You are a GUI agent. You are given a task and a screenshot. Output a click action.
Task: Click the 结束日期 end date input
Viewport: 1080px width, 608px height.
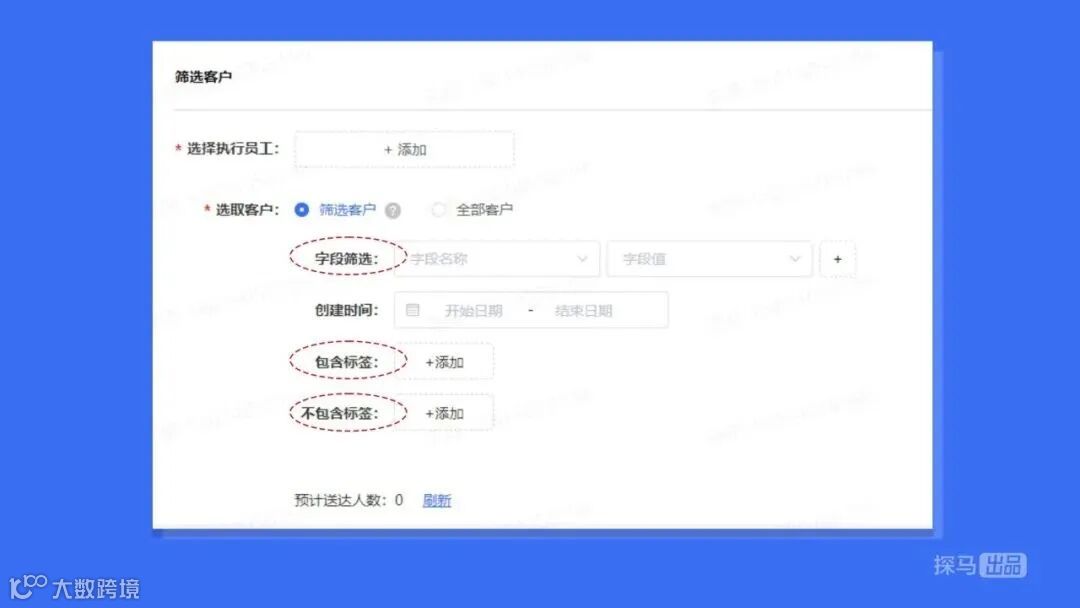coord(583,311)
